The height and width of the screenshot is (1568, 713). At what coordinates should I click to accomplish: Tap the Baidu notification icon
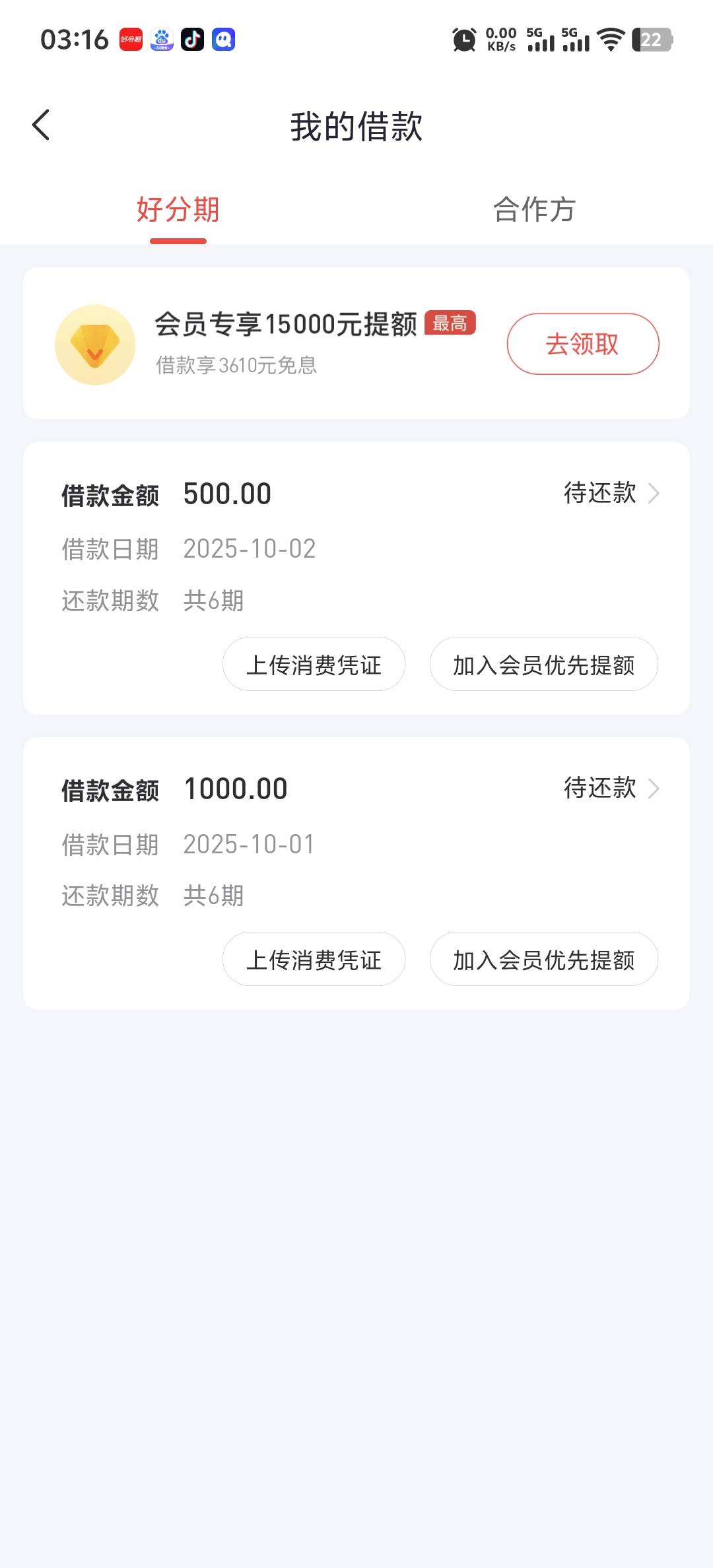[162, 40]
